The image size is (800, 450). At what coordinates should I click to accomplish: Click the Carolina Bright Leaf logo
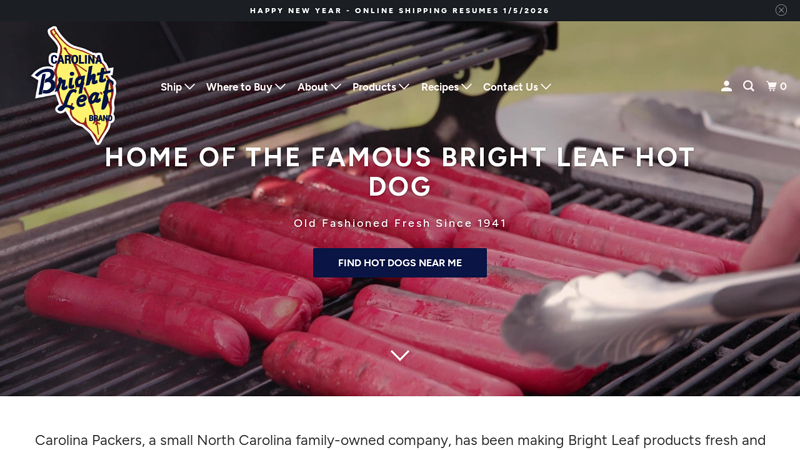(x=74, y=85)
